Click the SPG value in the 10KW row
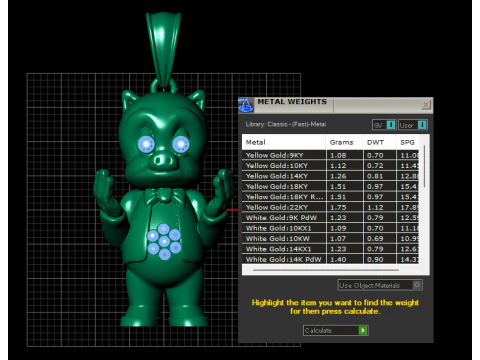This screenshot has height=360, width=480. click(408, 238)
